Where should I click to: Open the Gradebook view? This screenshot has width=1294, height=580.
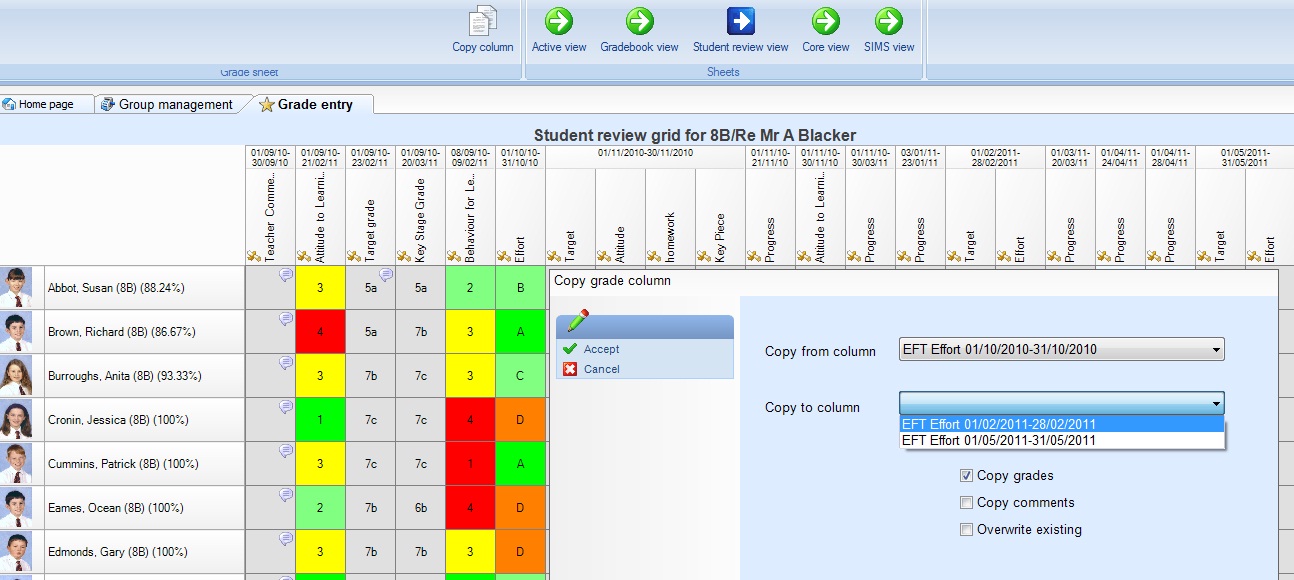639,21
